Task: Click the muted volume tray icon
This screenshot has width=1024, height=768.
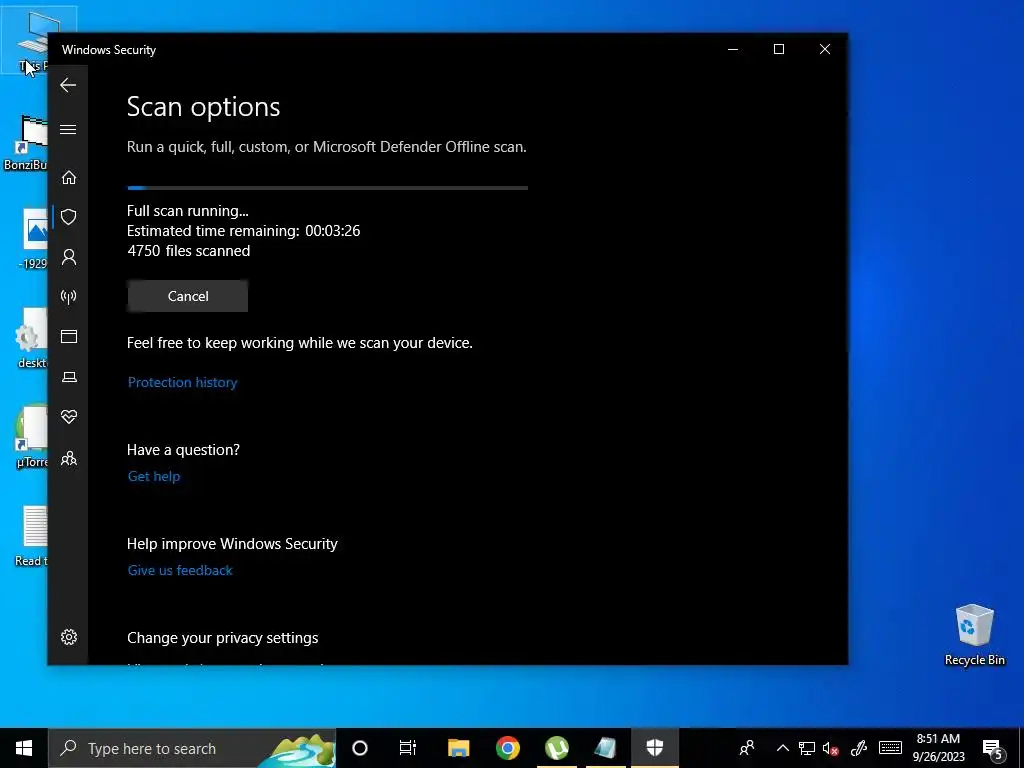Action: pos(831,748)
